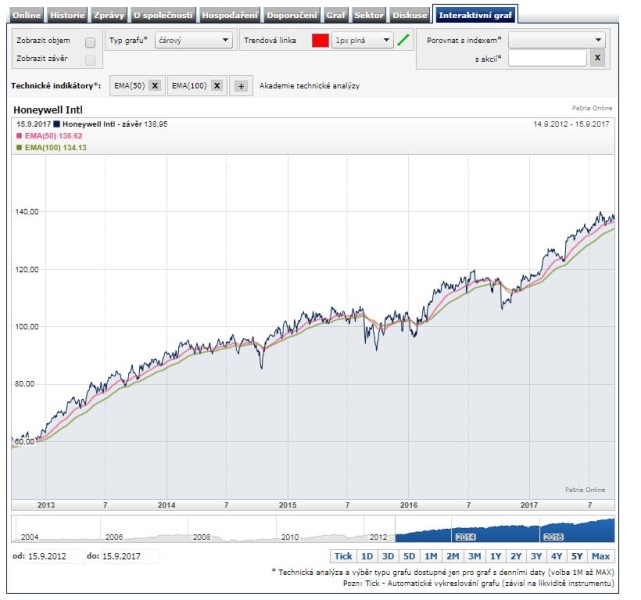Image resolution: width=641 pixels, height=600 pixels.
Task: Go to the Diskuse tab
Action: pos(409,16)
